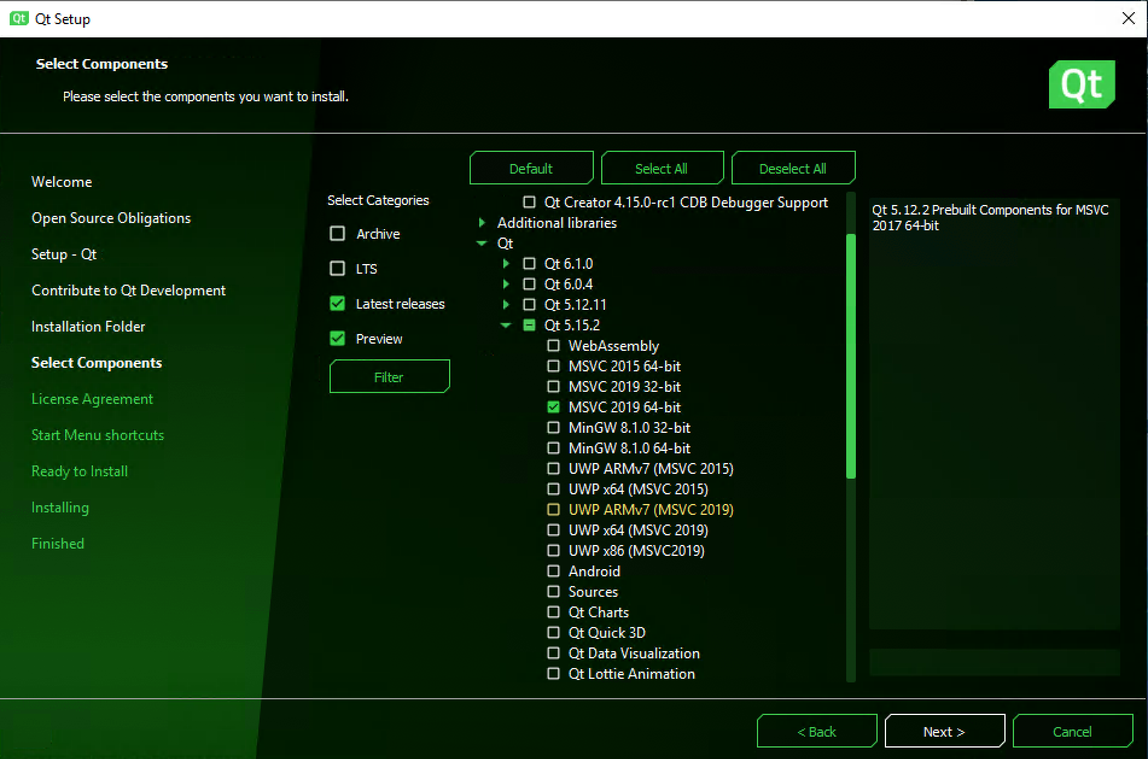
Task: Check the Qt 5.12.11 version box
Action: tap(529, 304)
